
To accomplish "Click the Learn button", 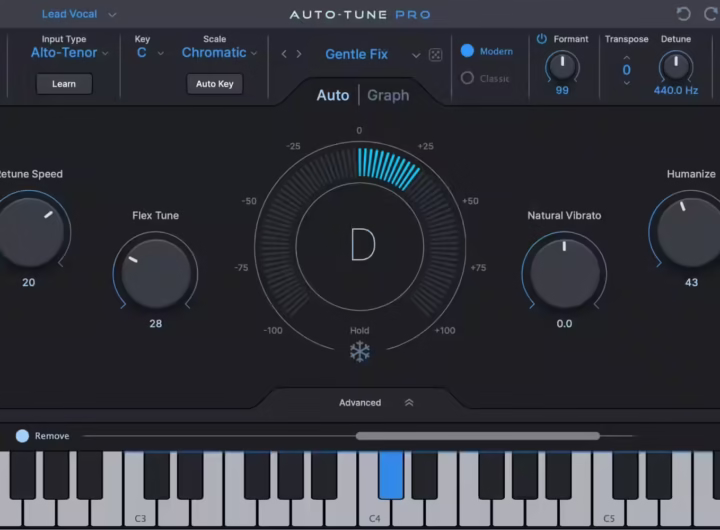I will tap(64, 84).
